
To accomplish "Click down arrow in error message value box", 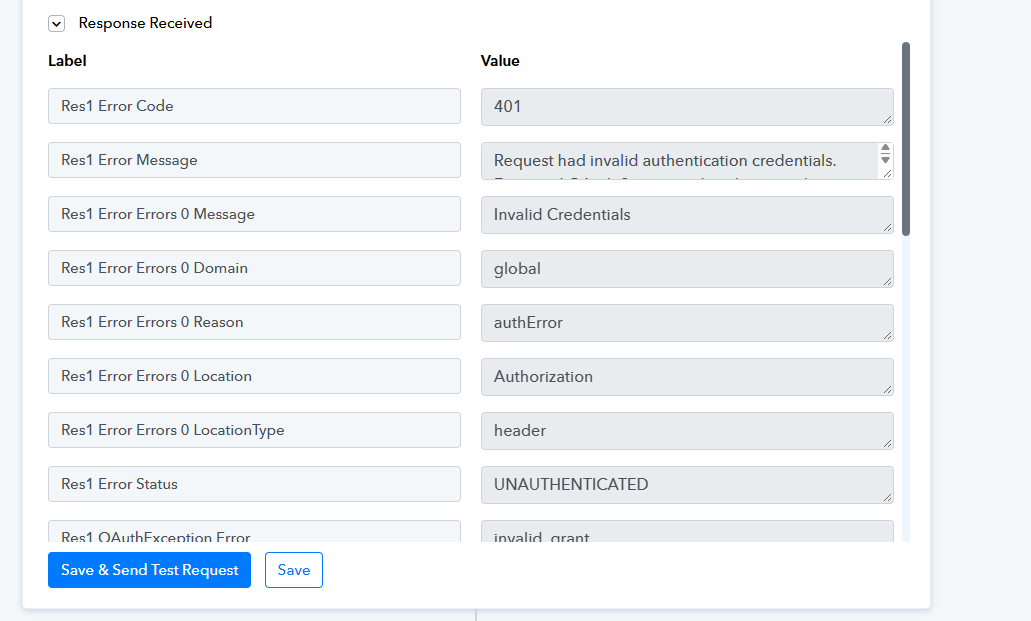I will 886,159.
